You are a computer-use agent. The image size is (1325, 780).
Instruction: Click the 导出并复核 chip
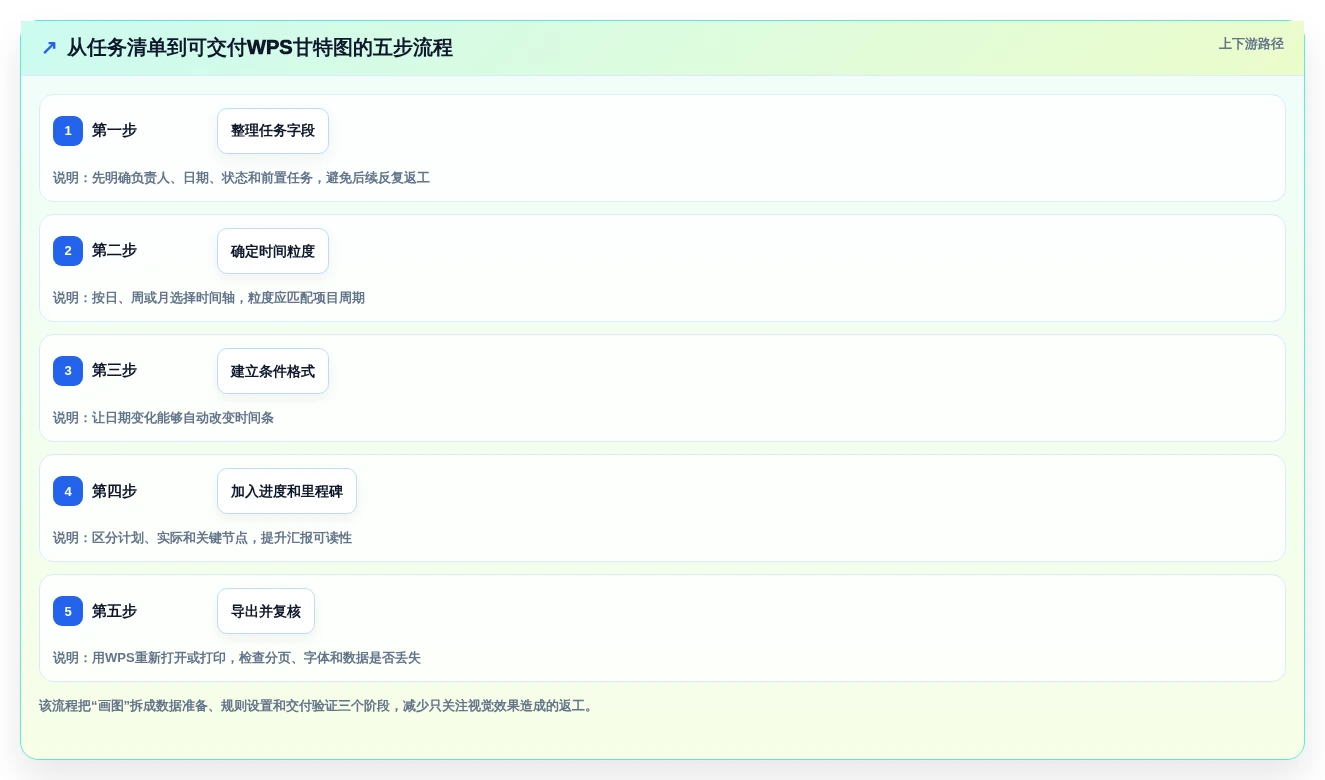tap(266, 611)
